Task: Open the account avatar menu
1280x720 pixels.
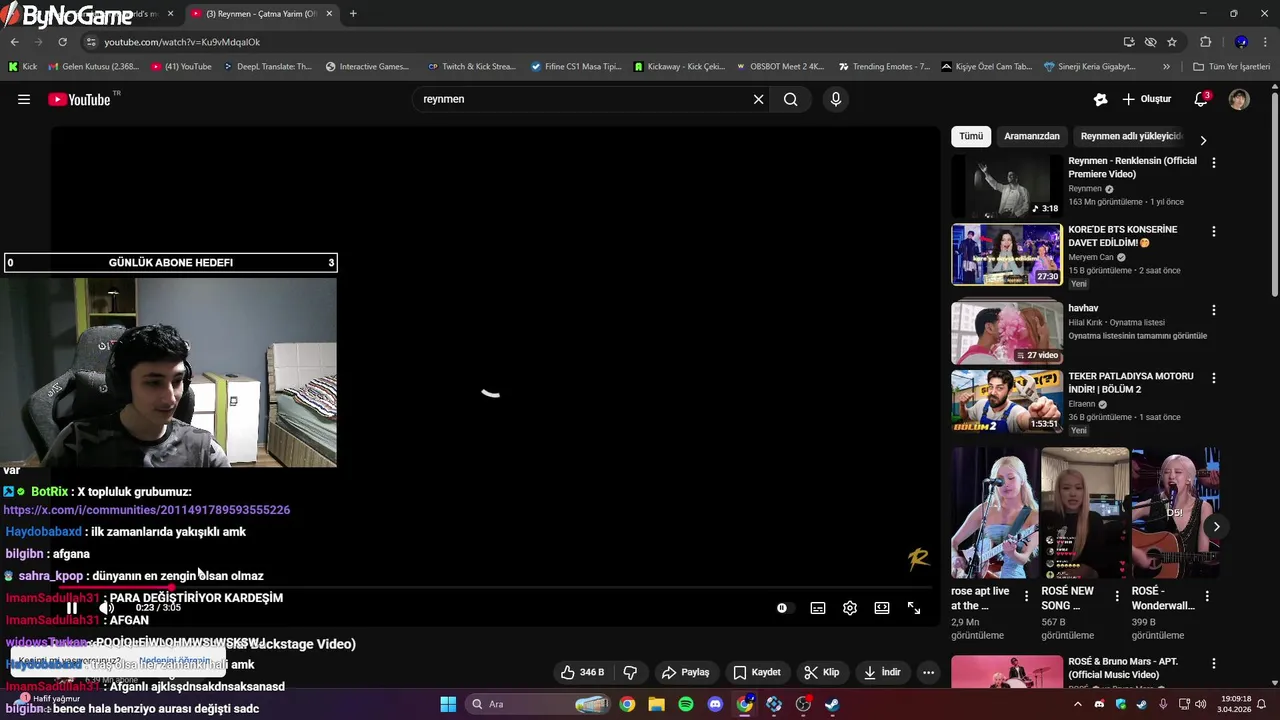Action: coord(1239,99)
